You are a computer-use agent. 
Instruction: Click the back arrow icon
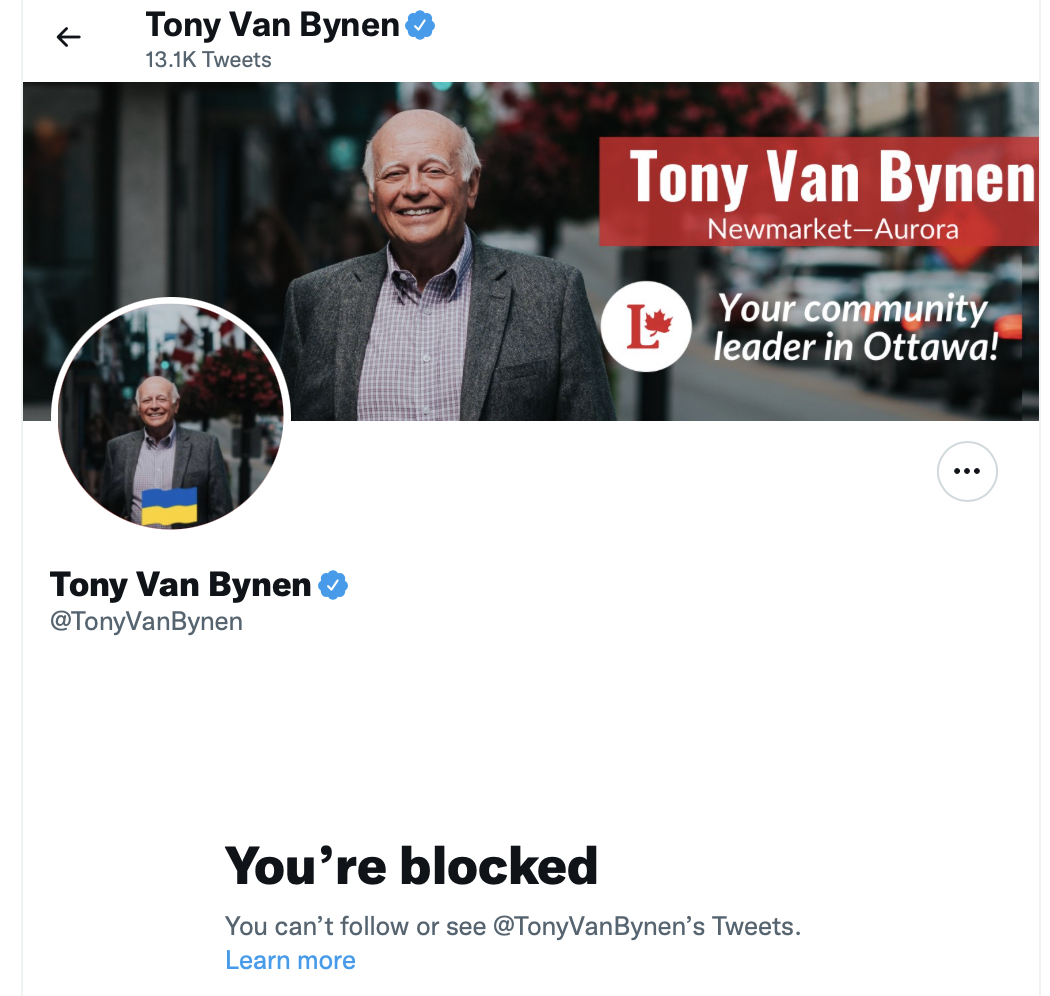pos(68,37)
